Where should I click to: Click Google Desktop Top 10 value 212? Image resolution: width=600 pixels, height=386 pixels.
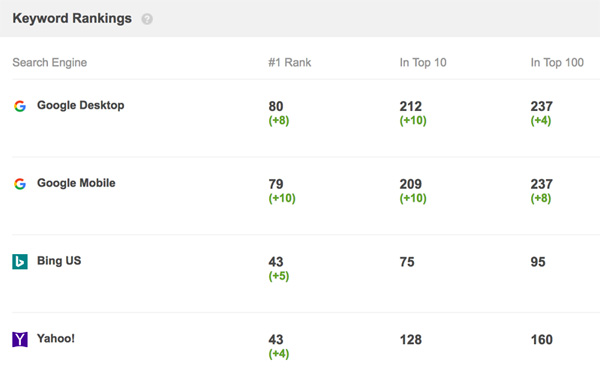pyautogui.click(x=411, y=106)
